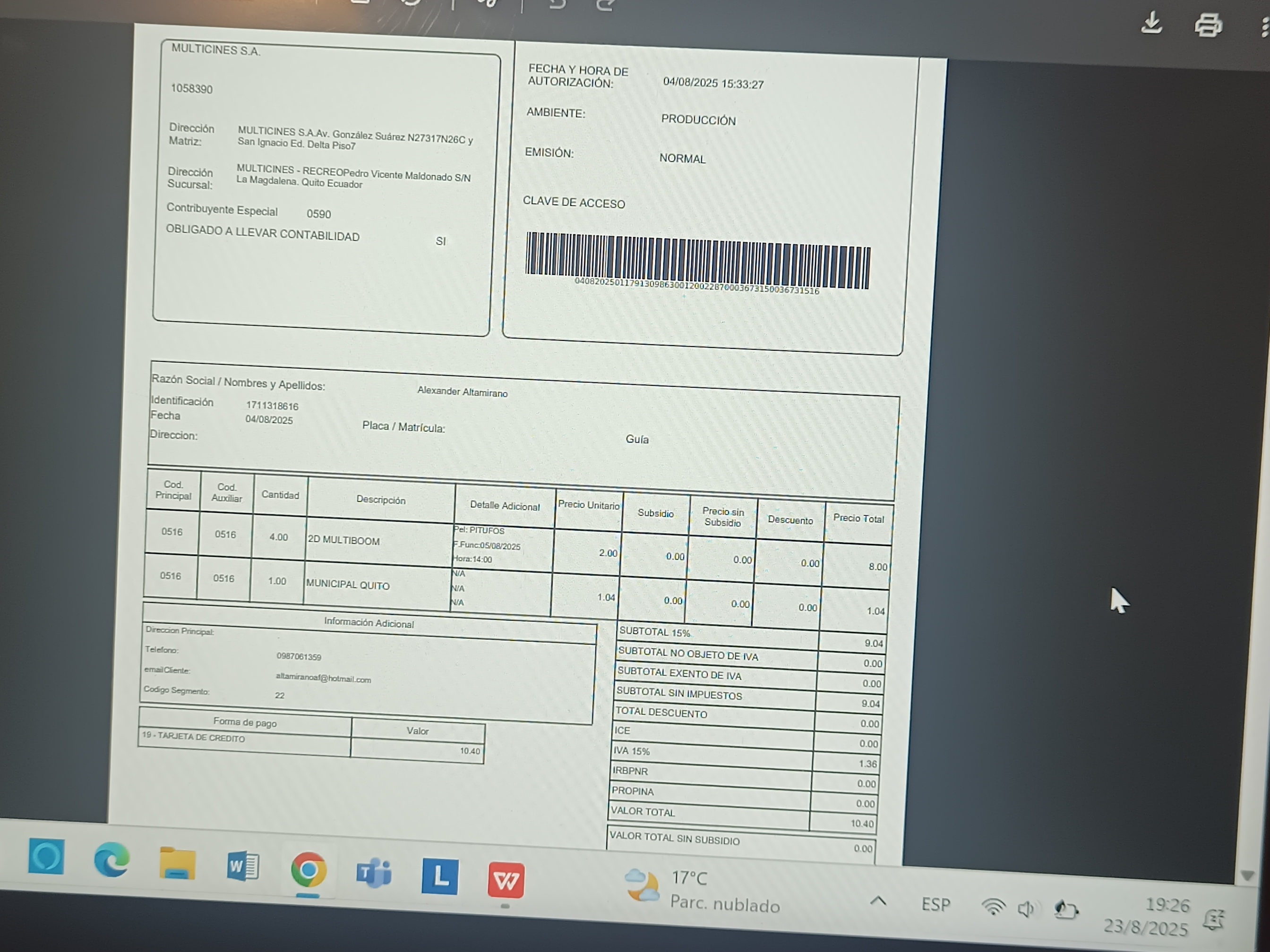Download the PDF invoice

tap(1151, 24)
